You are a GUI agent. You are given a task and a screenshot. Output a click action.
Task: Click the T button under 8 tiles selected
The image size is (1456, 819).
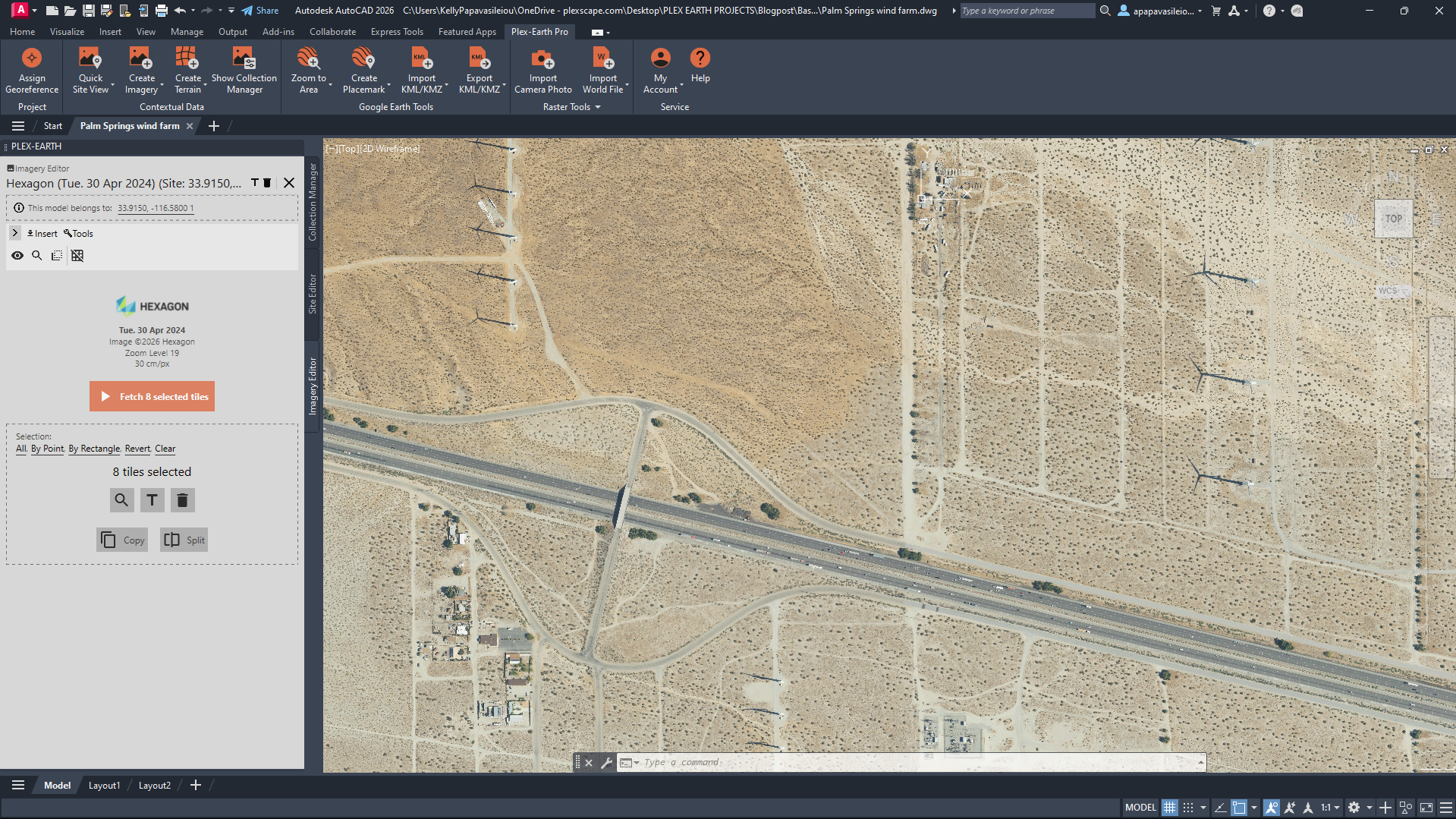[x=152, y=500]
